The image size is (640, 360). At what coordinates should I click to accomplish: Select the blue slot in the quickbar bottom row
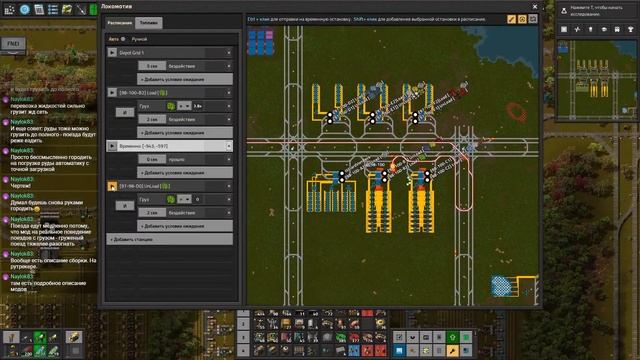pyautogui.click(x=353, y=350)
